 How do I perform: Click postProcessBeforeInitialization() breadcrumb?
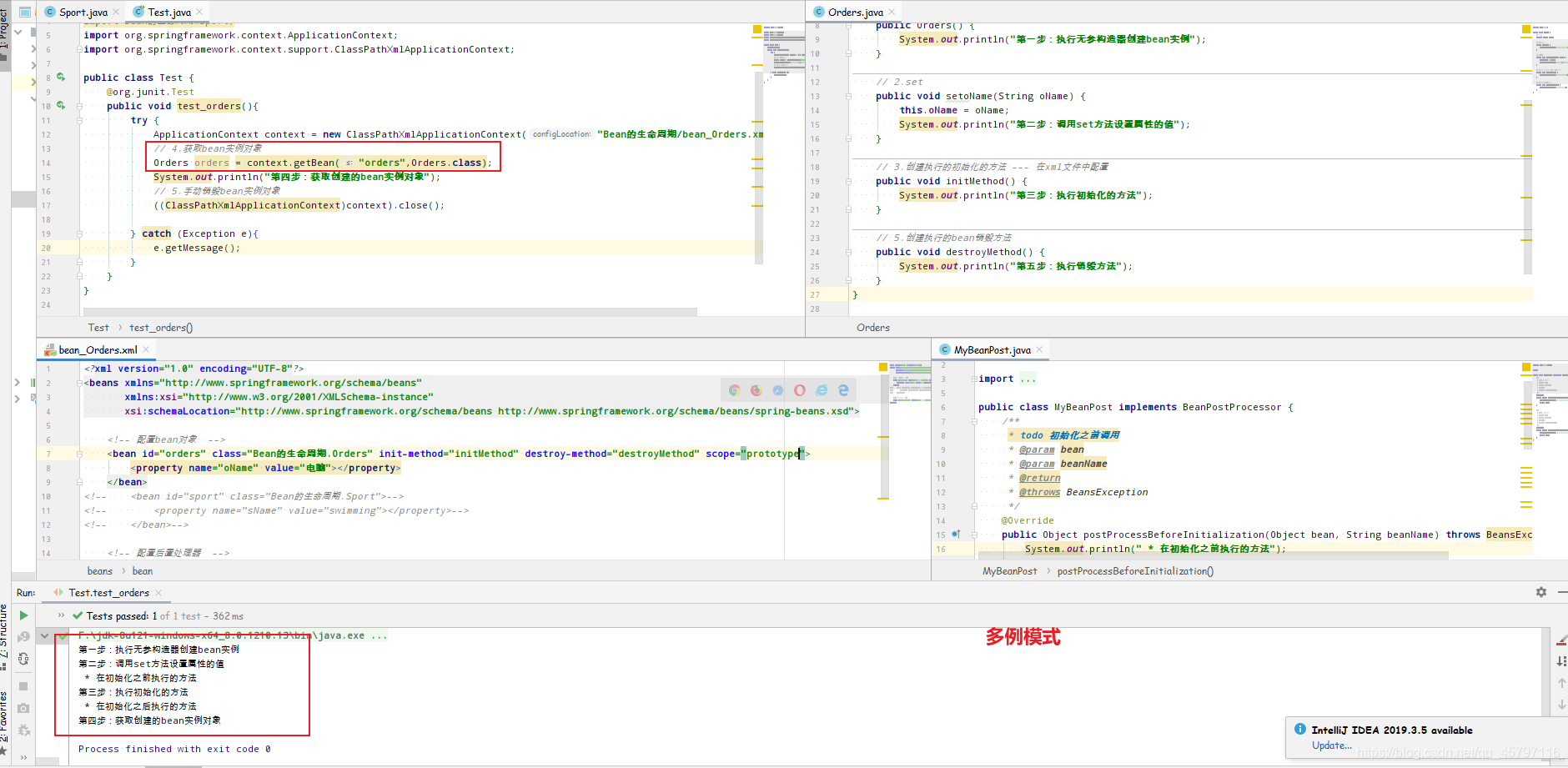tap(1136, 571)
